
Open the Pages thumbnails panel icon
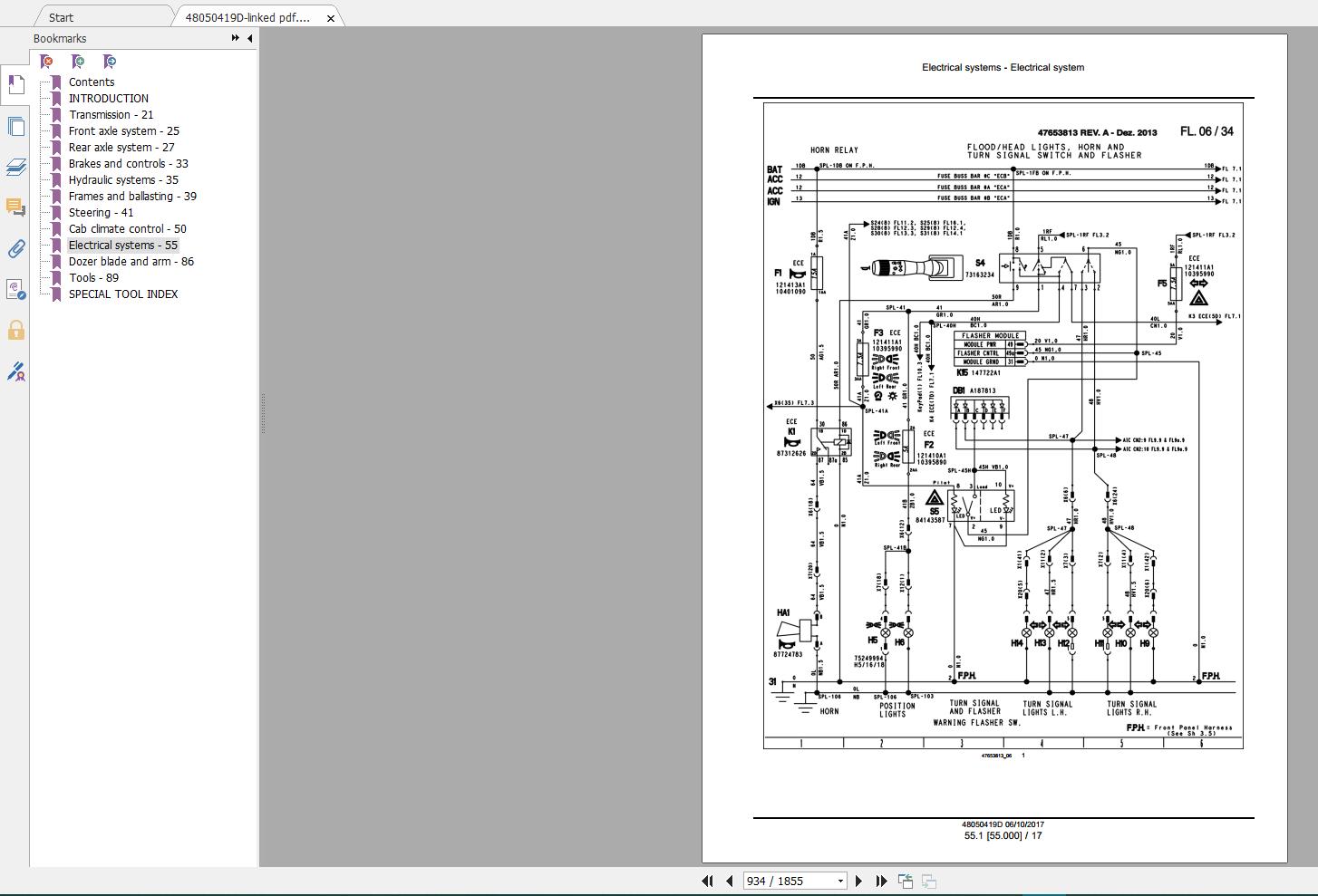tap(15, 126)
